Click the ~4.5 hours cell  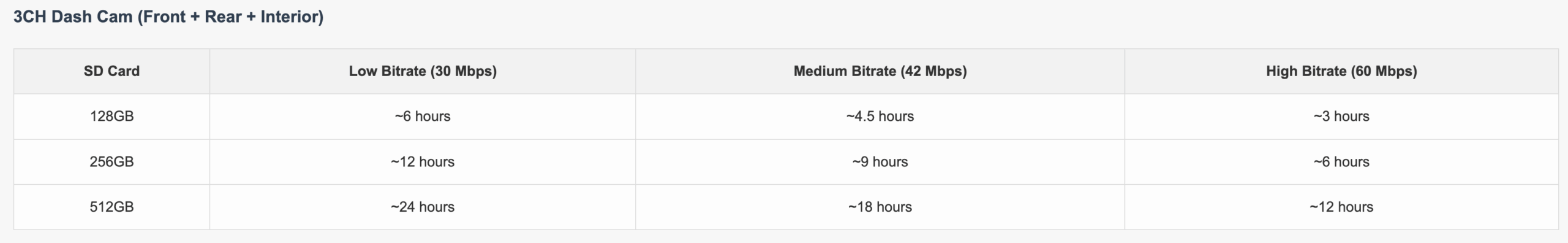click(880, 117)
